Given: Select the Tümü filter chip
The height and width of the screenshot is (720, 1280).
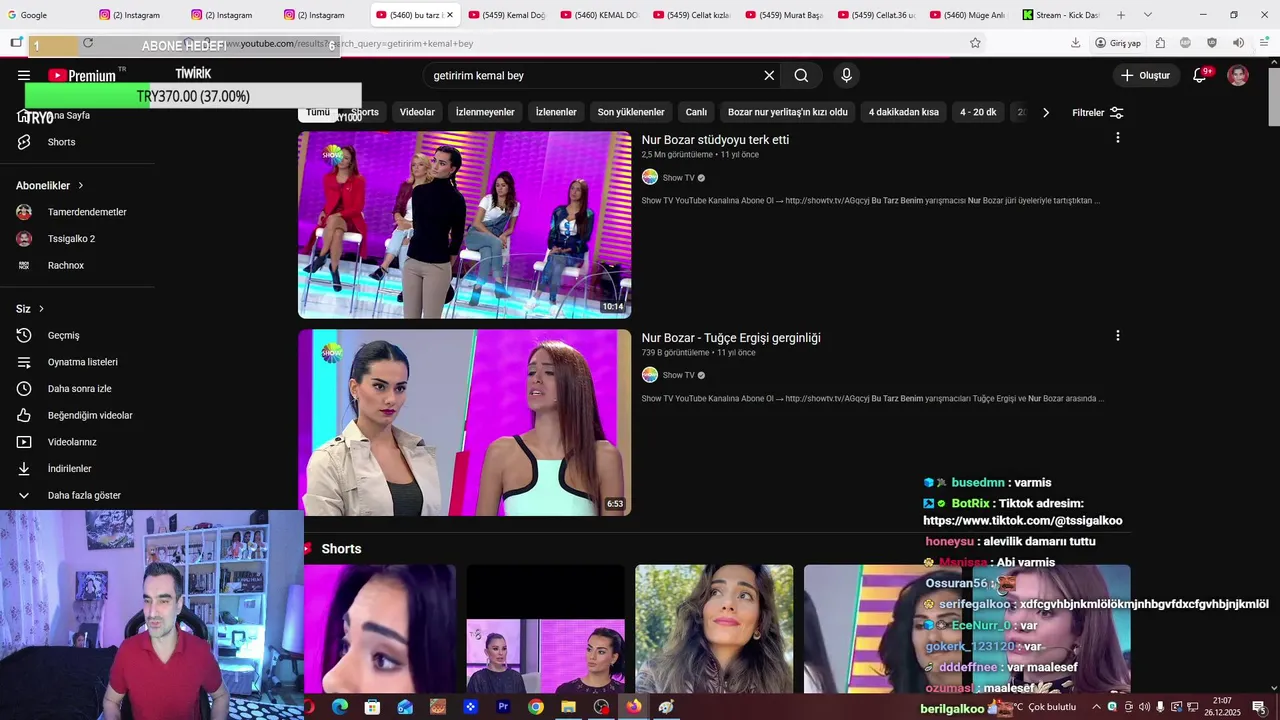Looking at the screenshot, I should tap(317, 112).
